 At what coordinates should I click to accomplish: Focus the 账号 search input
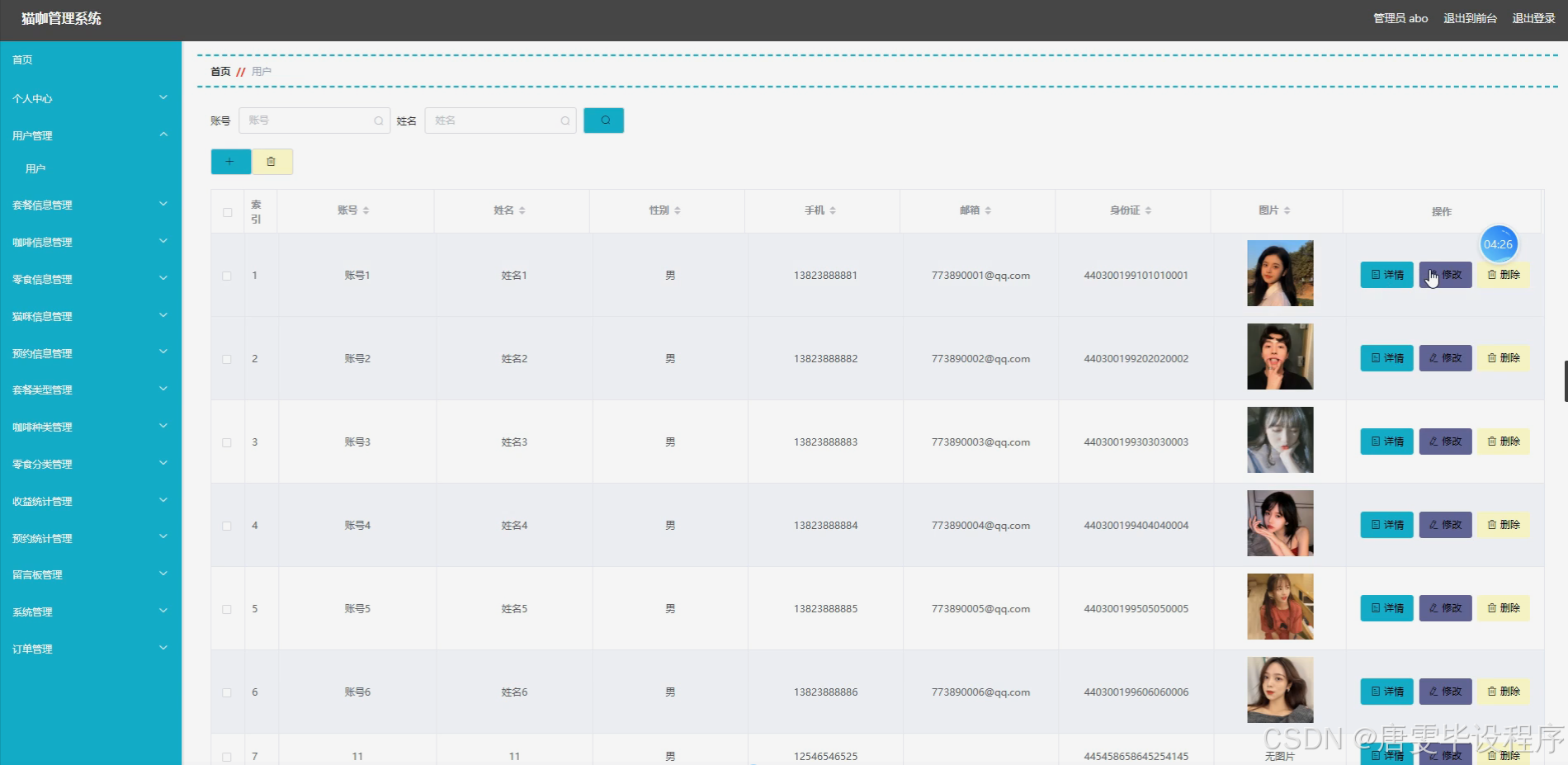[314, 120]
